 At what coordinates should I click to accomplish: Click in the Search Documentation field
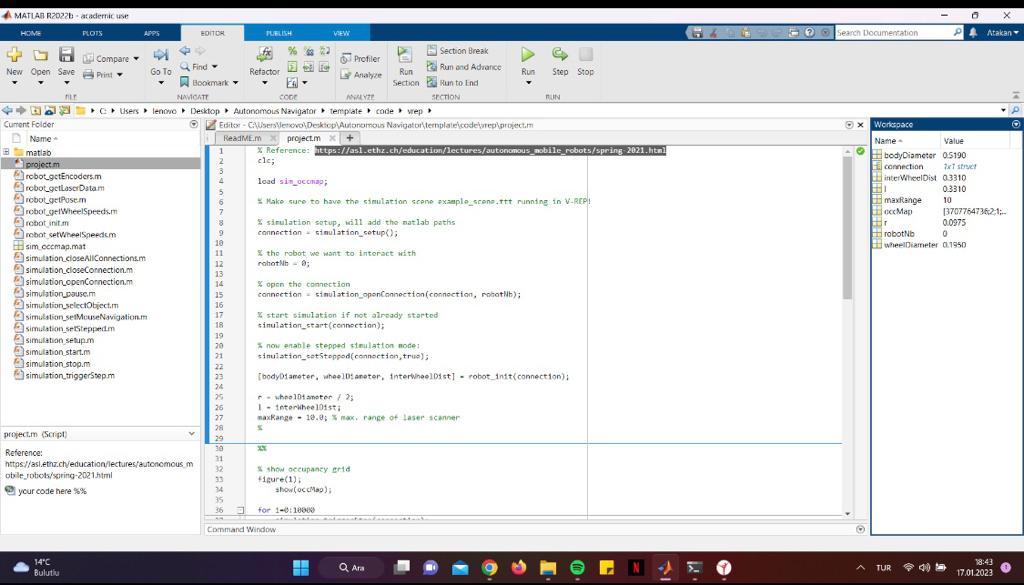point(893,33)
